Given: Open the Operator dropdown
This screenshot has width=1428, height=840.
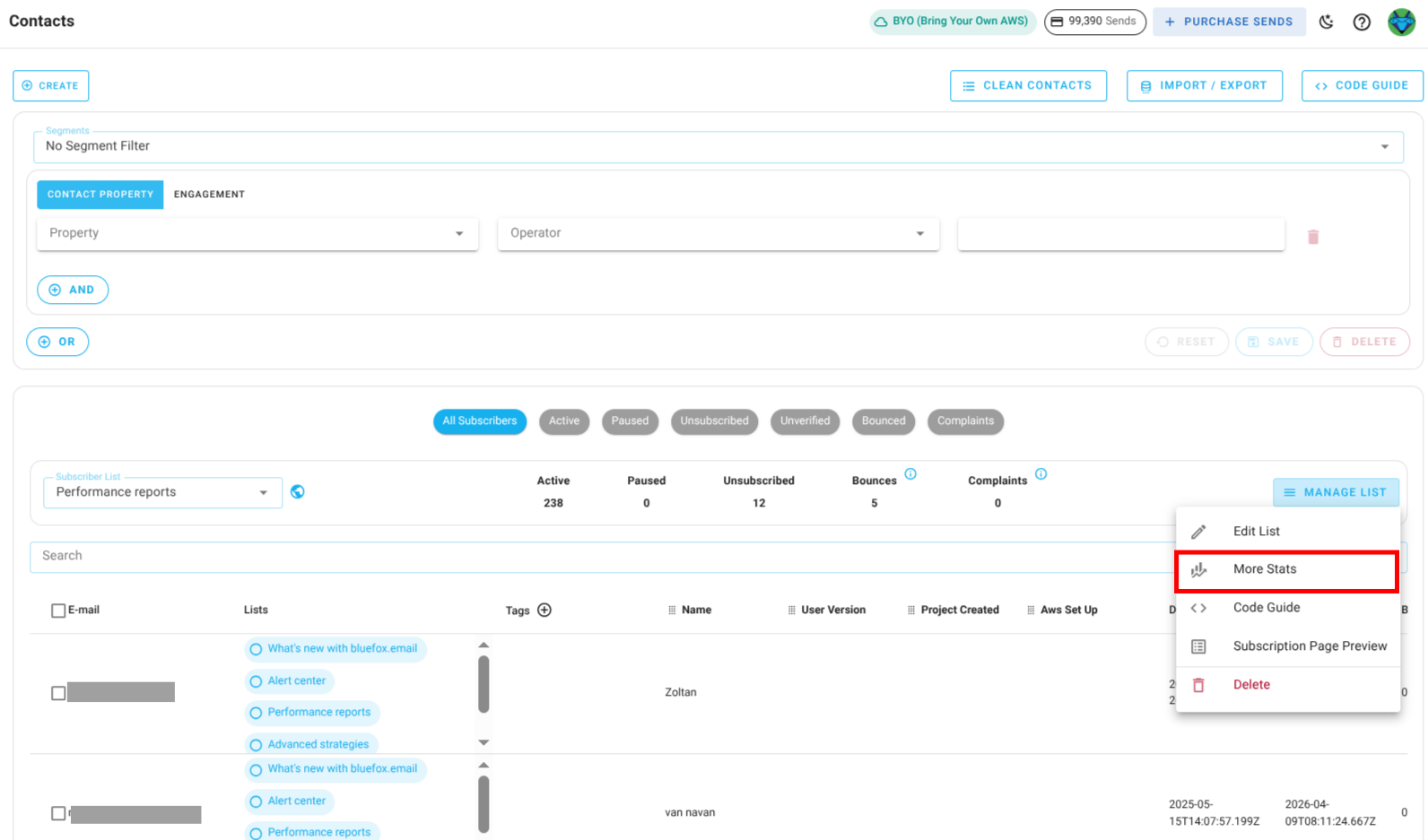Looking at the screenshot, I should pyautogui.click(x=718, y=233).
